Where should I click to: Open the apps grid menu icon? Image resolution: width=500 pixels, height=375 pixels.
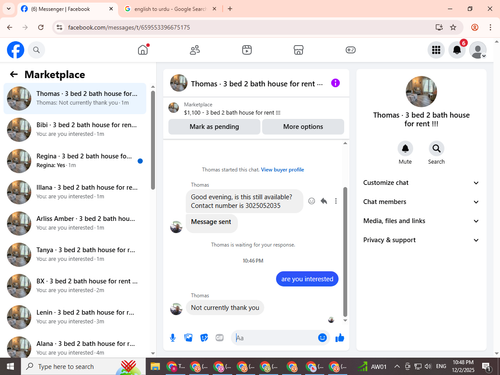tap(436, 50)
